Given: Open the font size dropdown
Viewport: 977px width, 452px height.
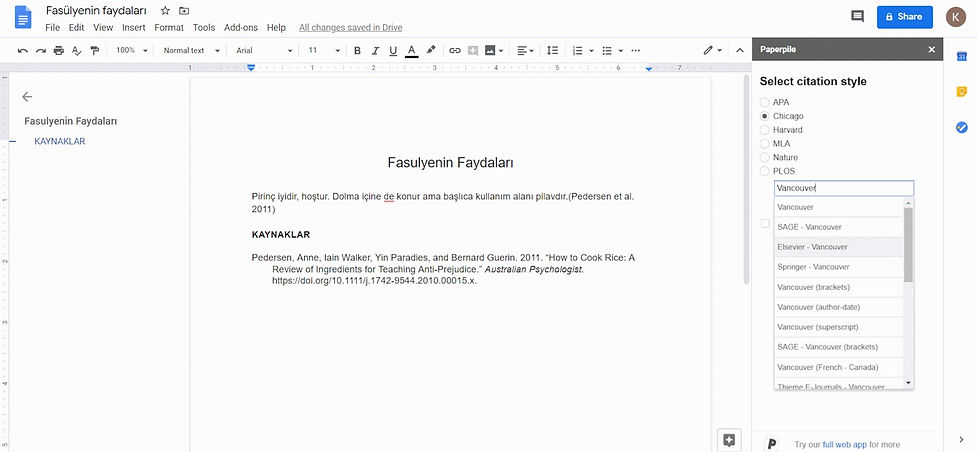Looking at the screenshot, I should 324,50.
